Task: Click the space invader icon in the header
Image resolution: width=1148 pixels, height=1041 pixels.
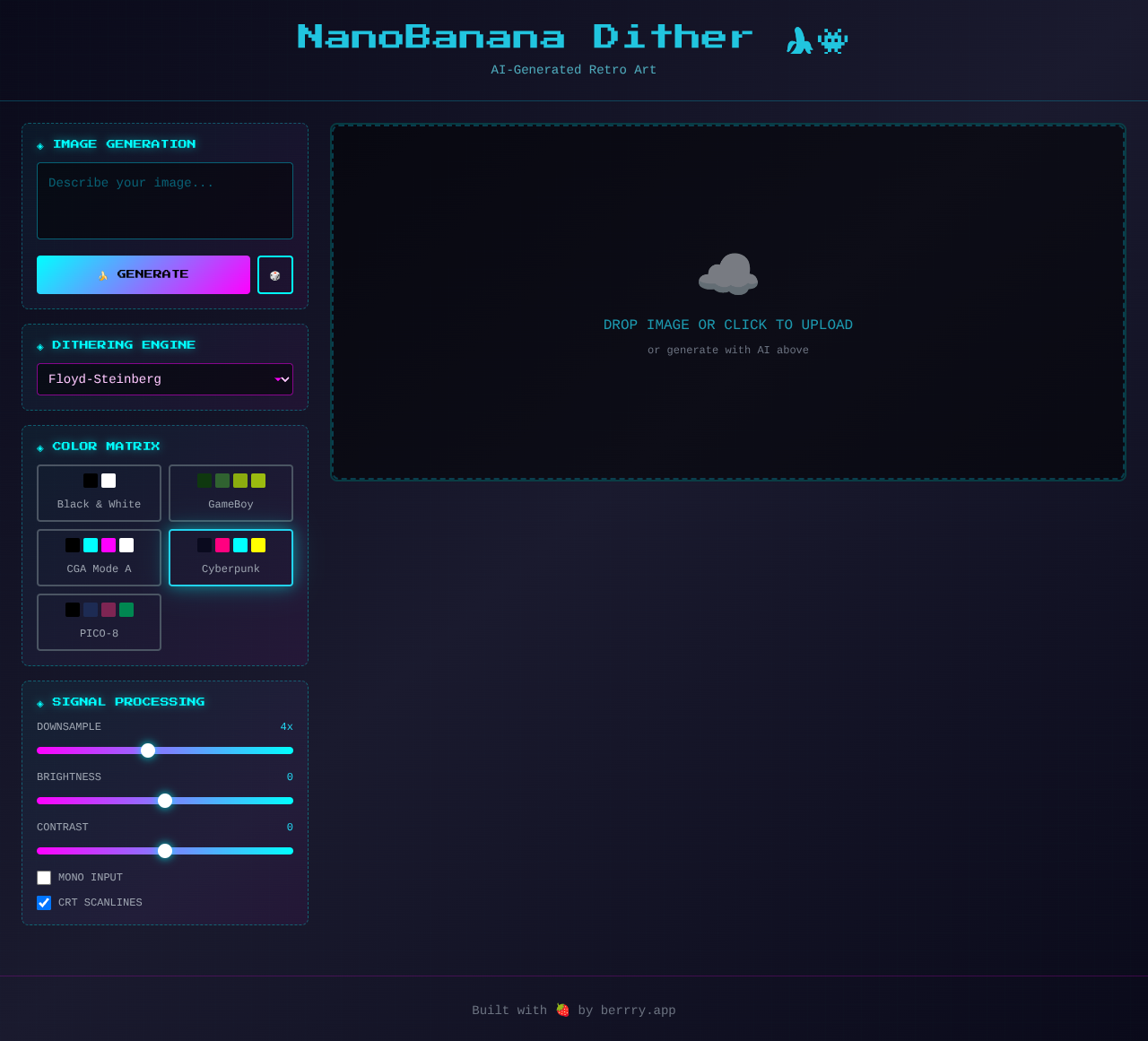Action: (x=832, y=39)
